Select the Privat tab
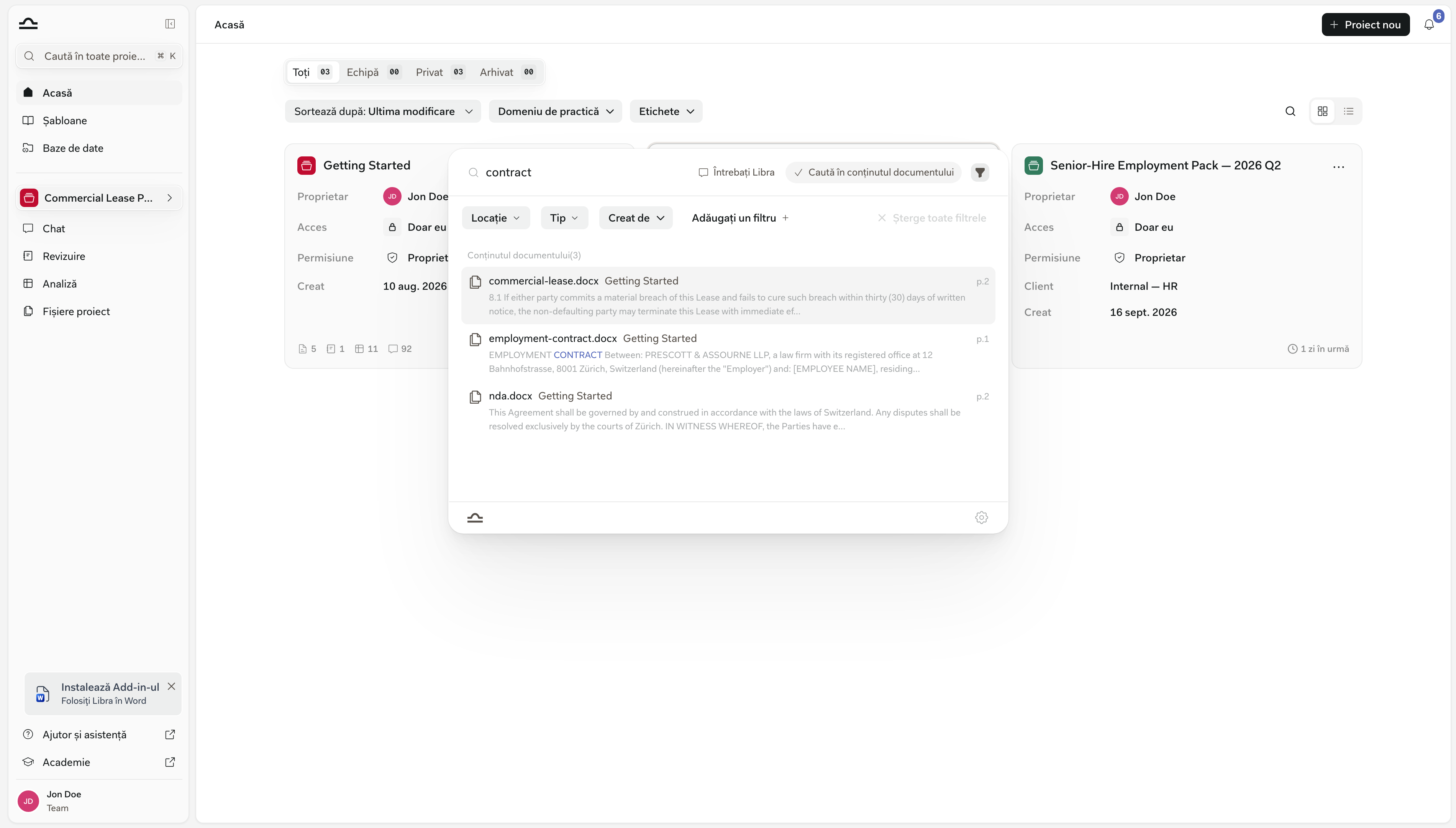Image resolution: width=1456 pixels, height=828 pixels. click(440, 72)
